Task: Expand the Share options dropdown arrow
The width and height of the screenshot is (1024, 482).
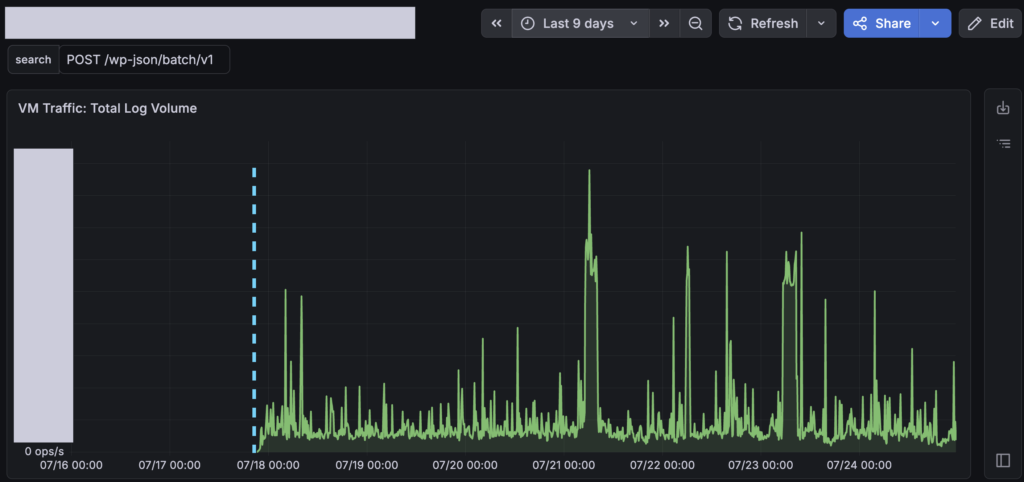Action: 935,24
